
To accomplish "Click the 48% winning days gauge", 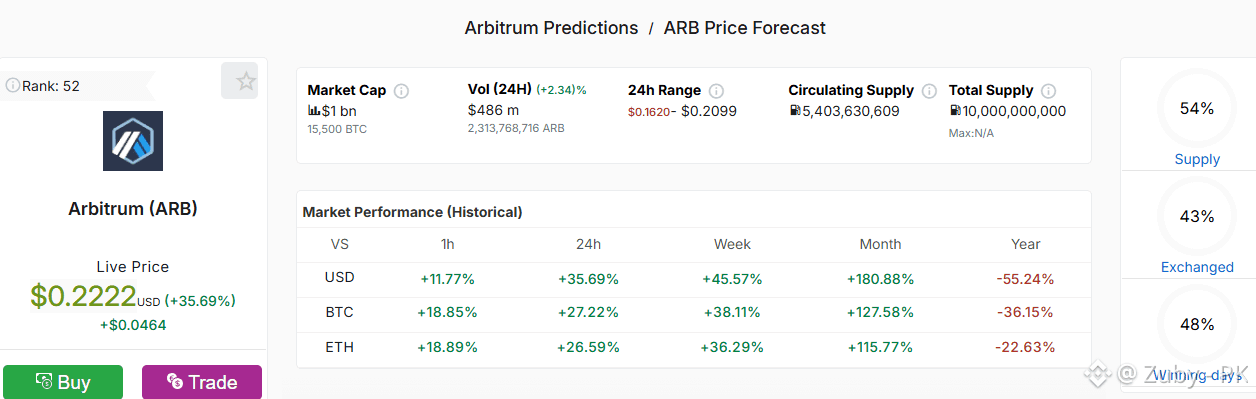I will click(1197, 324).
